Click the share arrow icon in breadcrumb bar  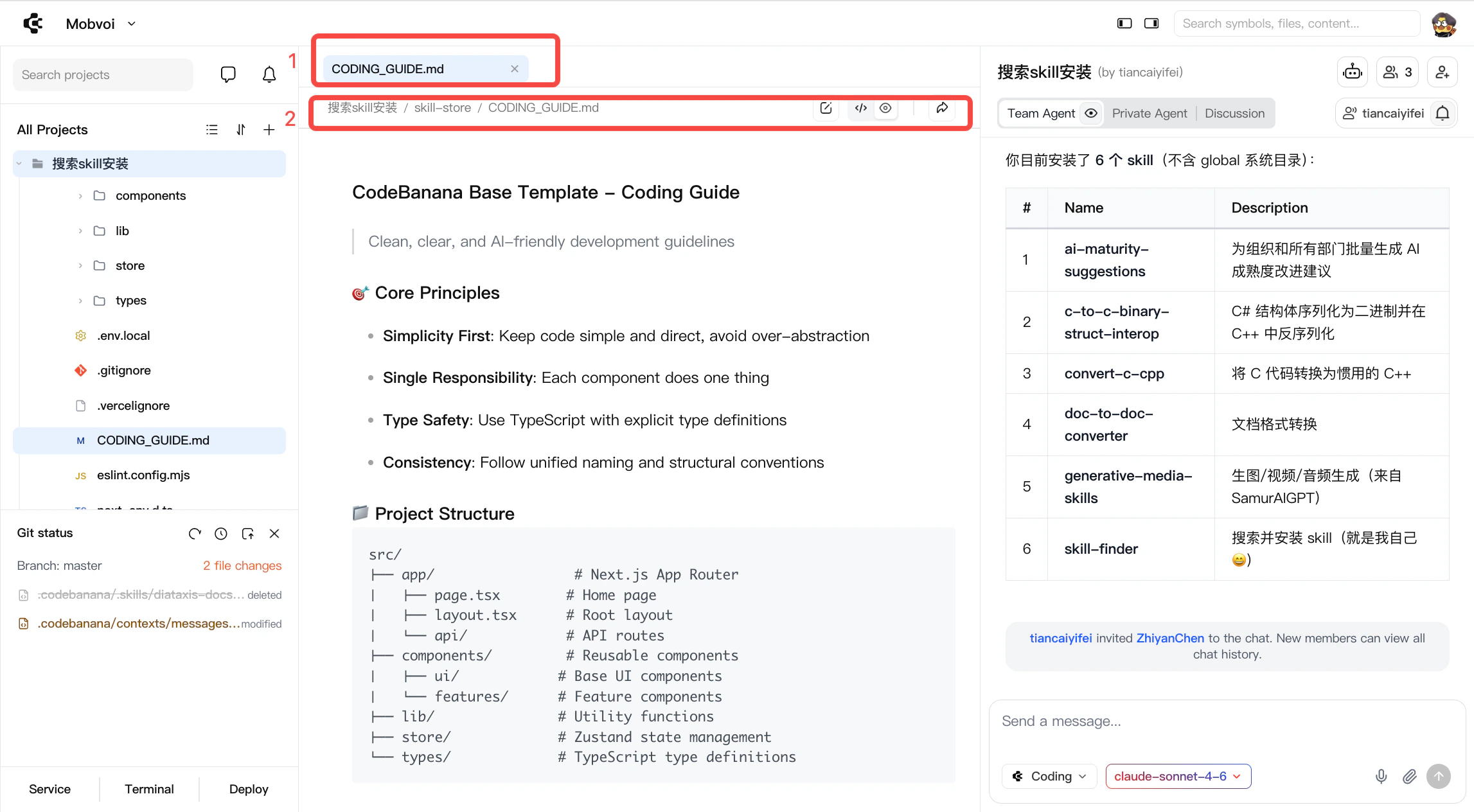[x=942, y=108]
